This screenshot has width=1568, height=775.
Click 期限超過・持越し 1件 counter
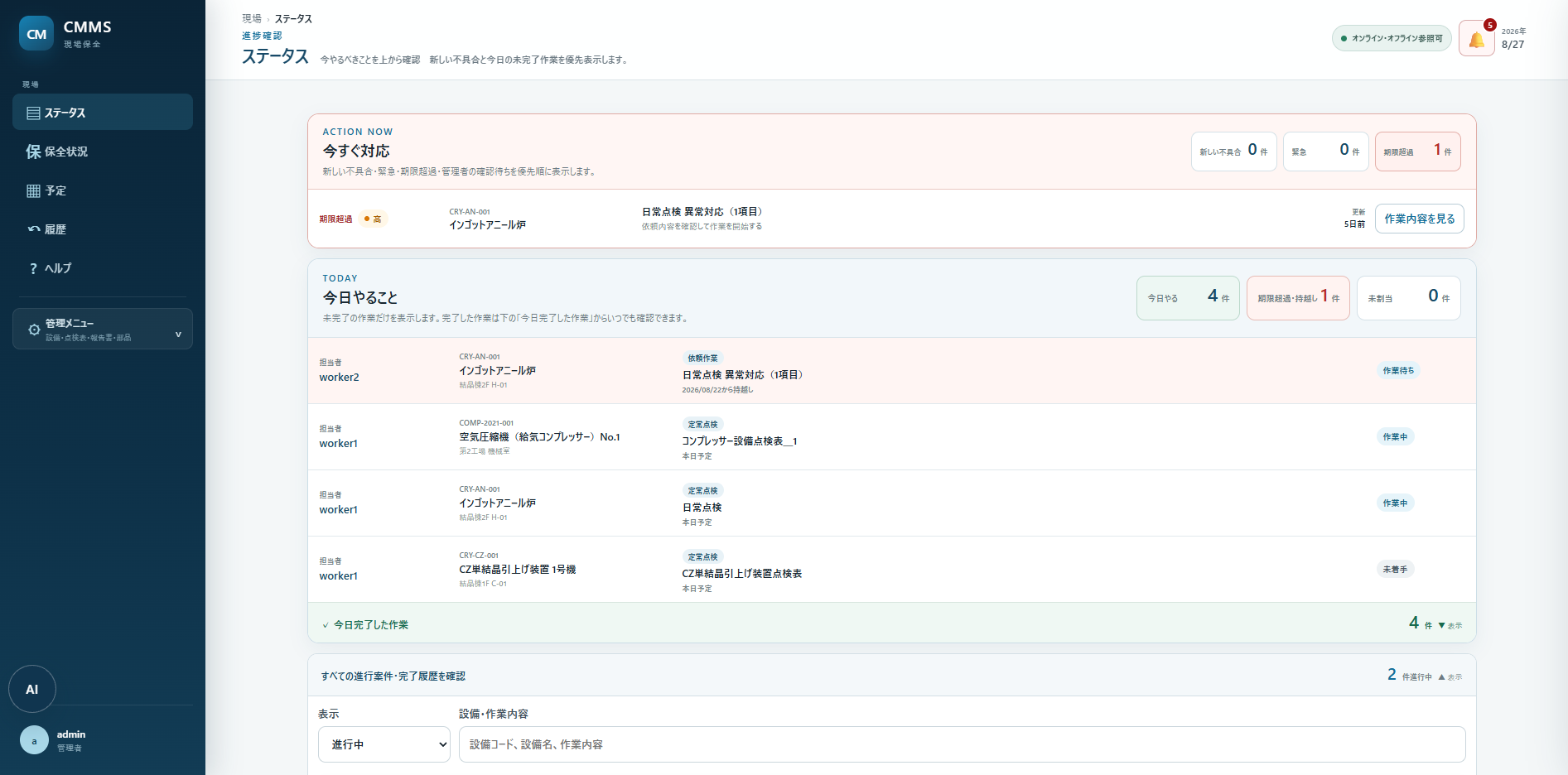tap(1298, 298)
